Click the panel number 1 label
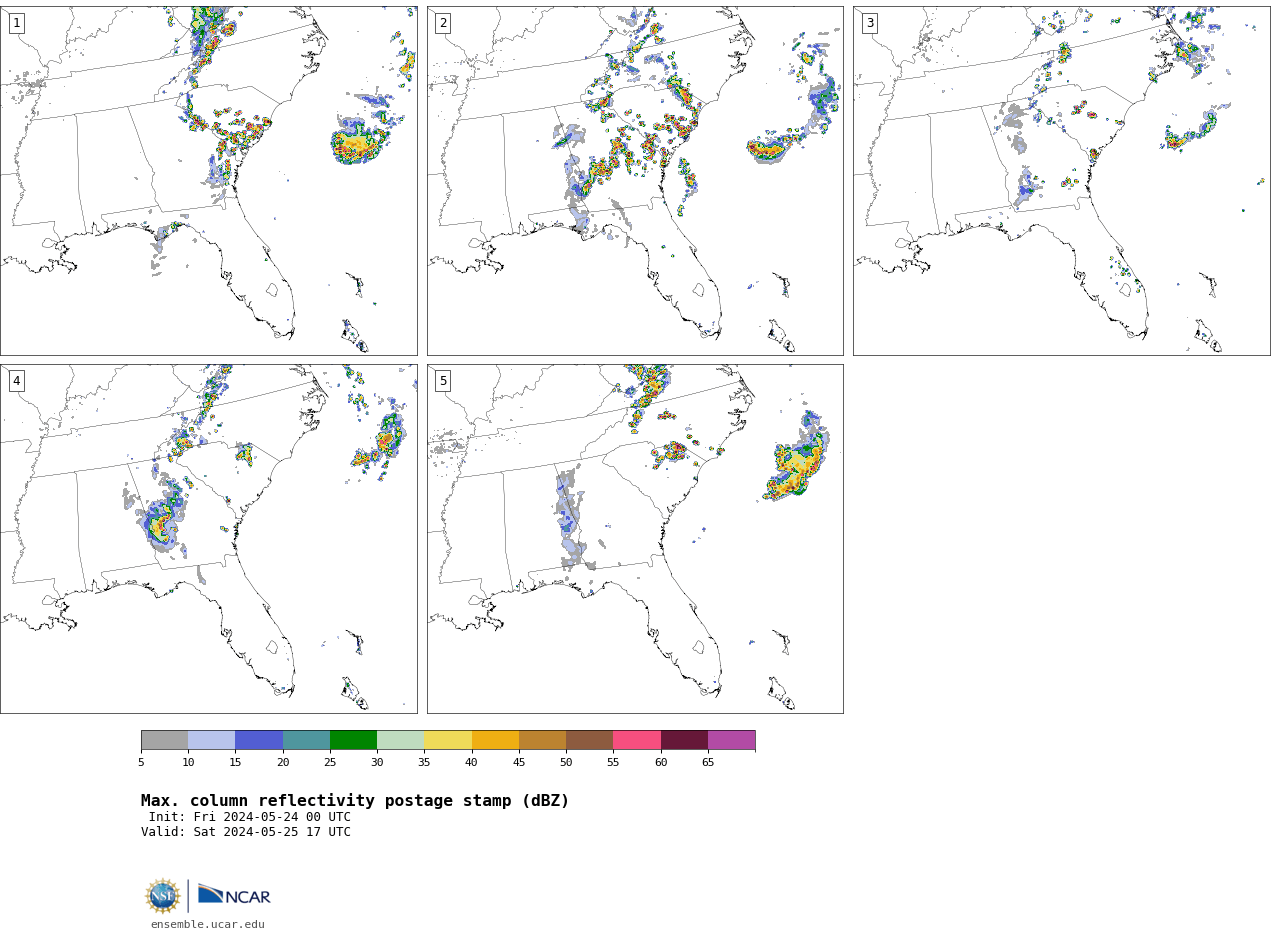 (16, 23)
